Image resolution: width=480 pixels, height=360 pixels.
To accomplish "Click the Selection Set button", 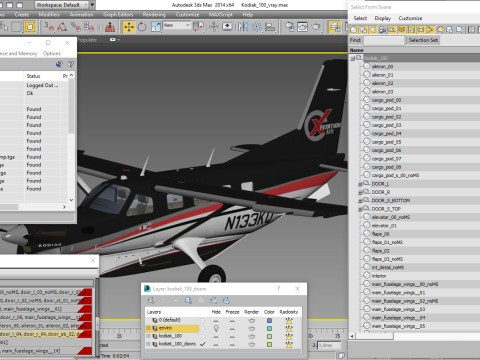I will click(423, 40).
